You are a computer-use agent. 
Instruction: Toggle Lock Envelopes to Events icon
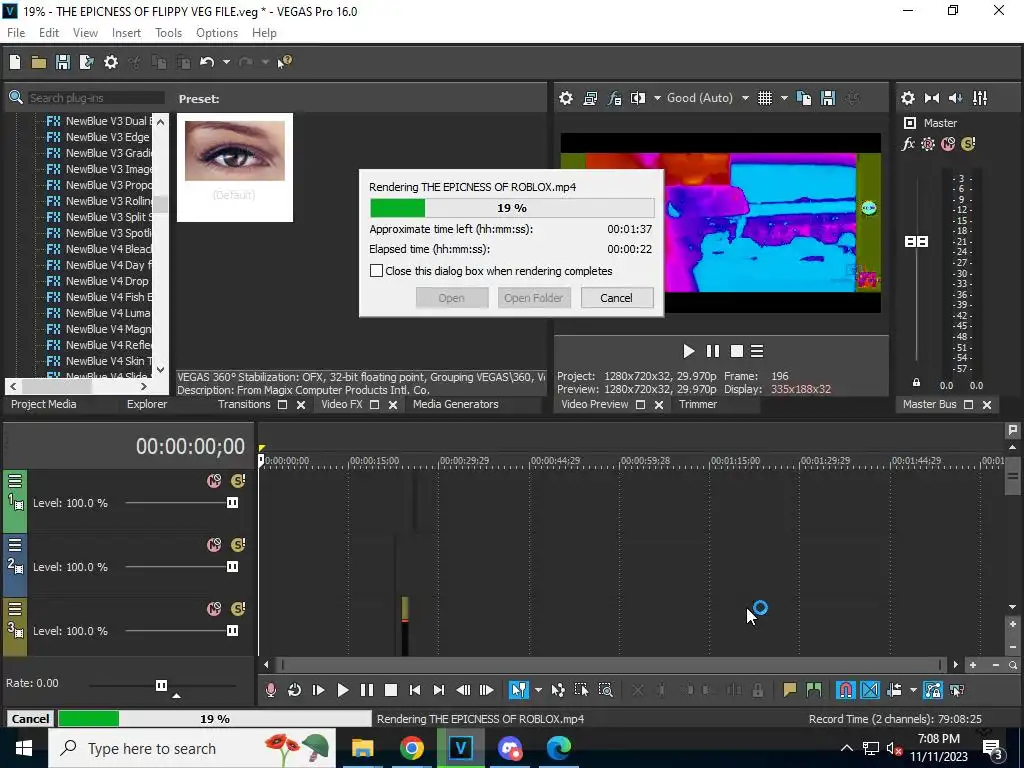tap(933, 690)
